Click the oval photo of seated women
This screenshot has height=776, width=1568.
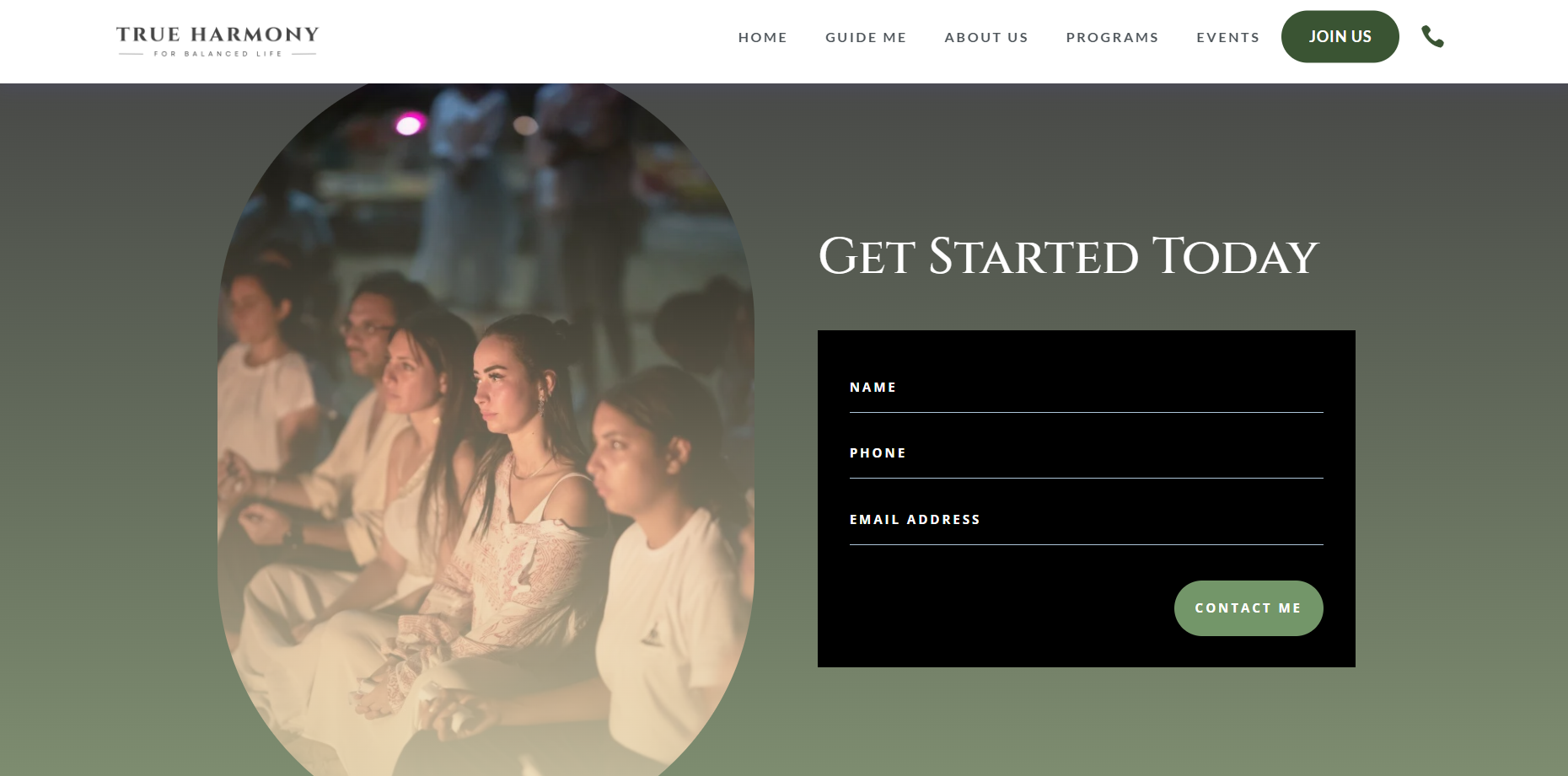pos(486,430)
